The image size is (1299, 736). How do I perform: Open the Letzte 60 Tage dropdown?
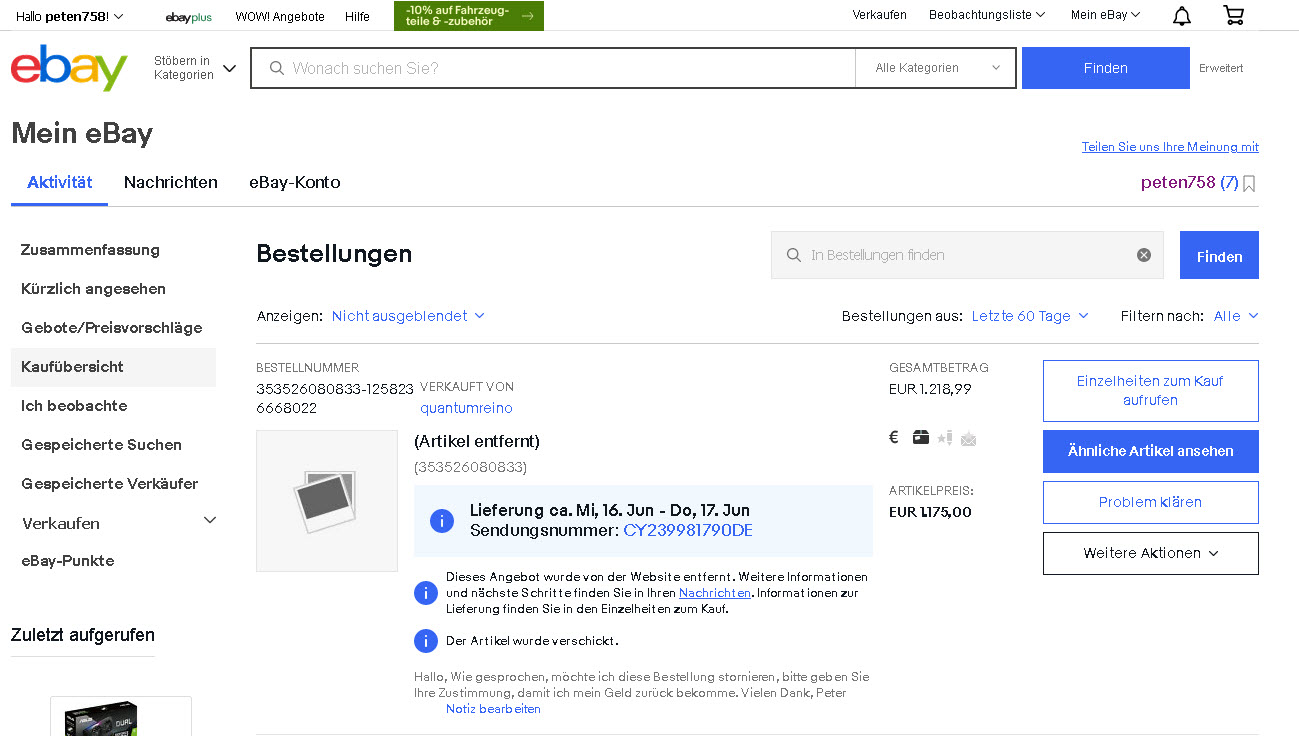(1030, 316)
